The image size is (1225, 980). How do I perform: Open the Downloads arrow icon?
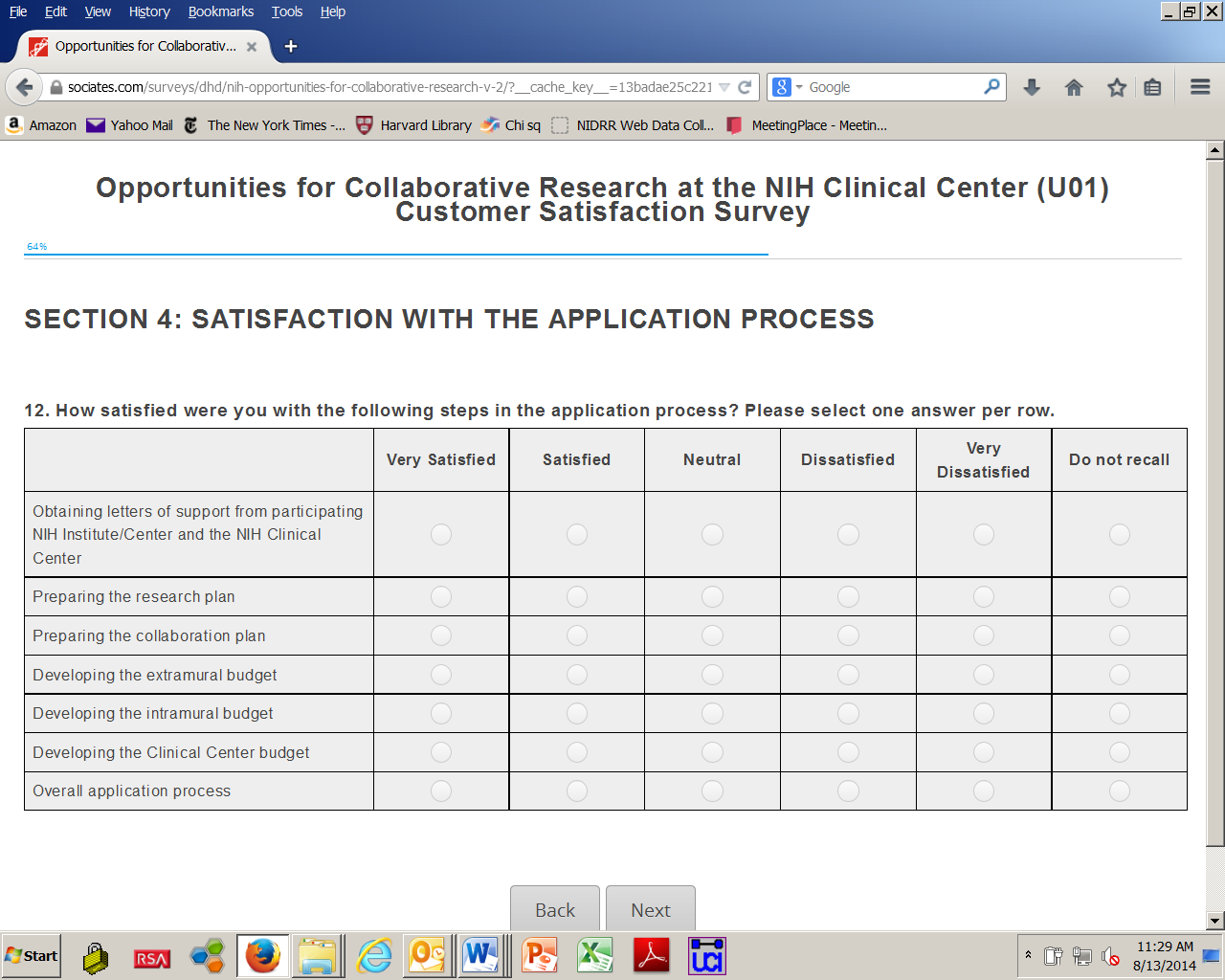(x=1032, y=87)
